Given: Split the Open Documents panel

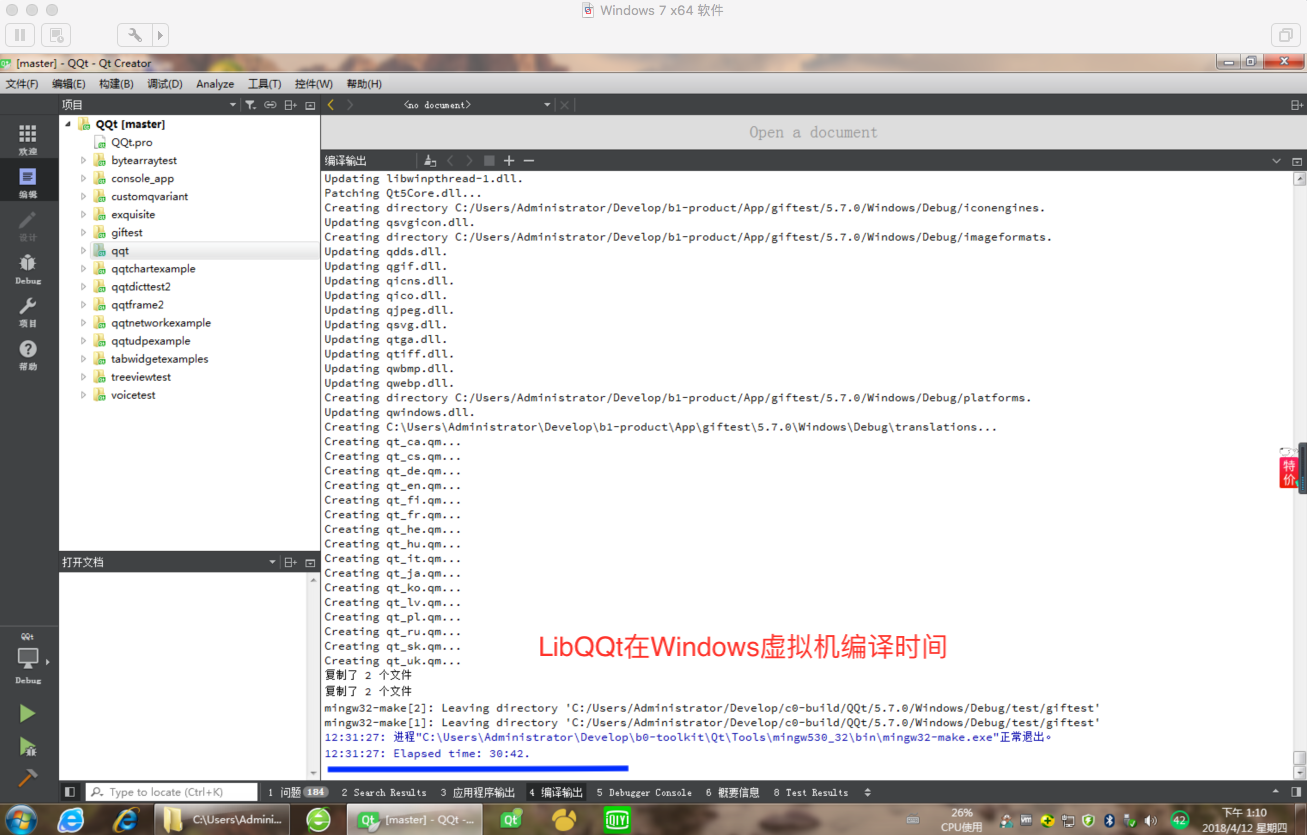Looking at the screenshot, I should pos(290,562).
